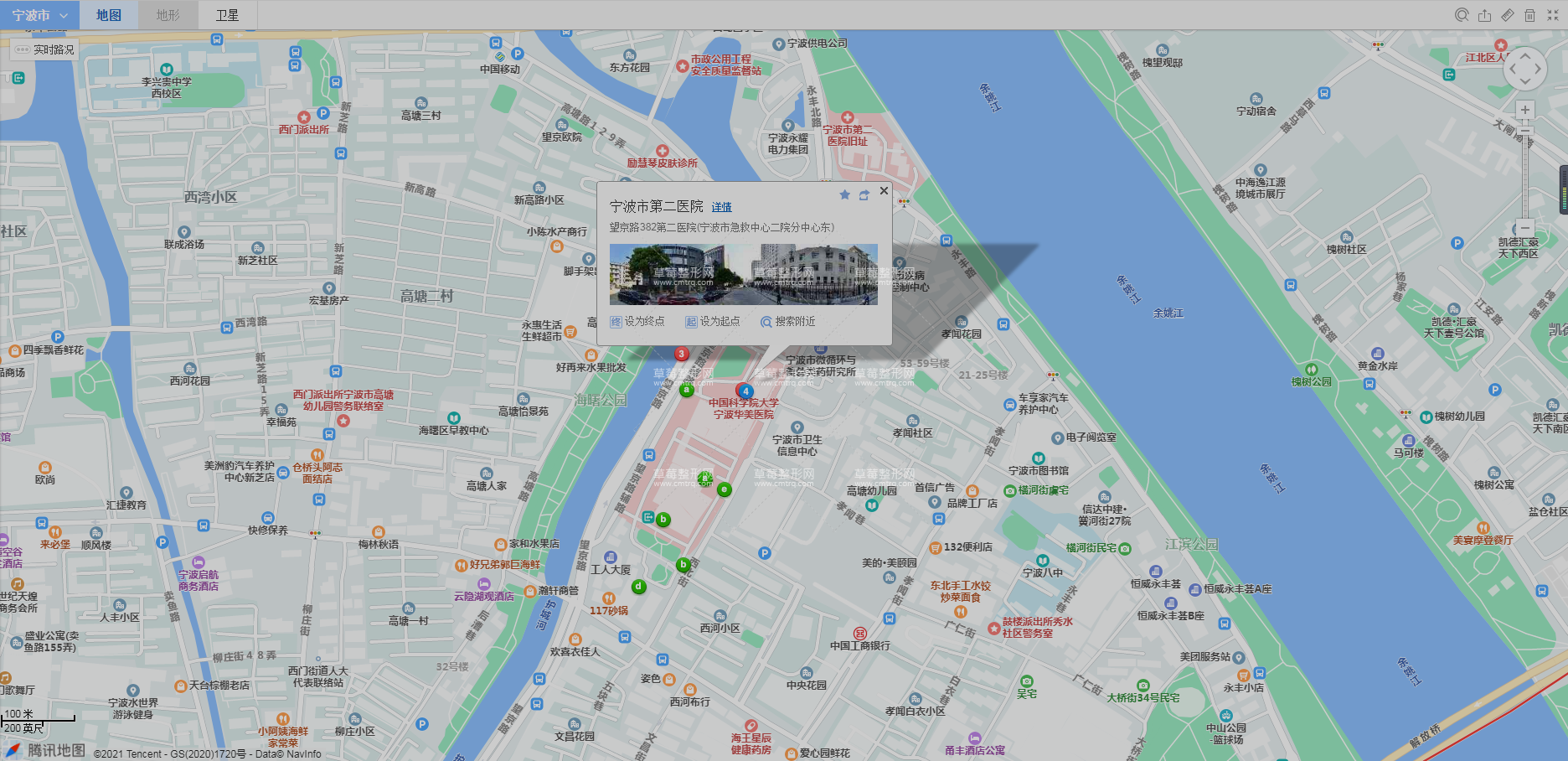The image size is (1568, 761).
Task: Click the 宁波供电公司 location pin
Action: coord(778,44)
